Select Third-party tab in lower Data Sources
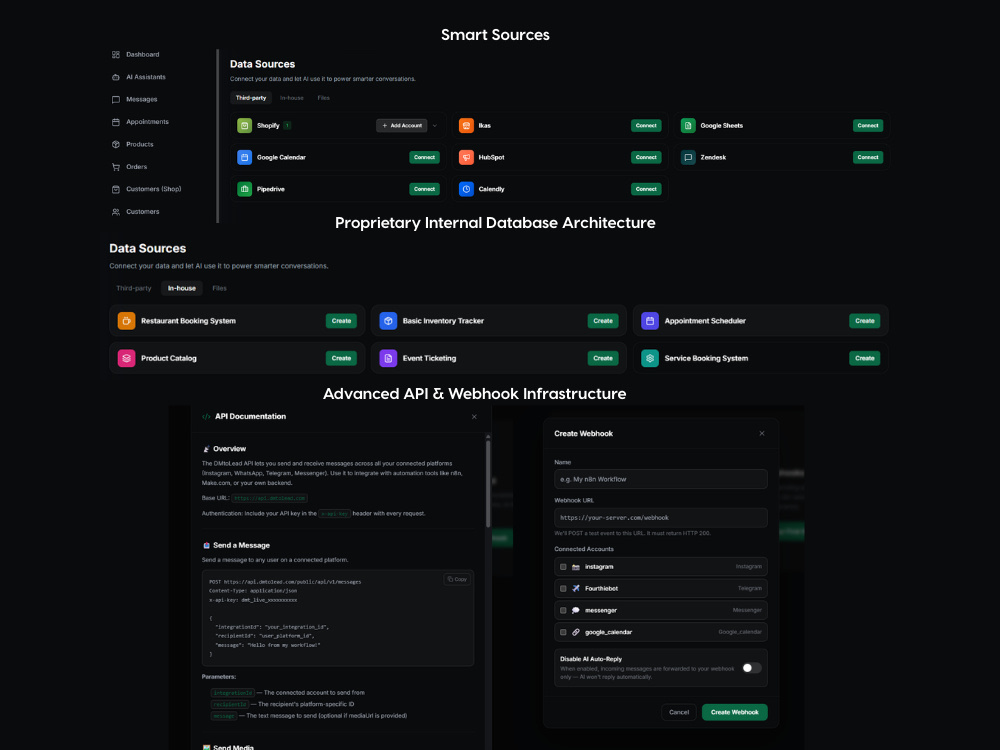Screen dimensions: 1000x750 (134, 288)
